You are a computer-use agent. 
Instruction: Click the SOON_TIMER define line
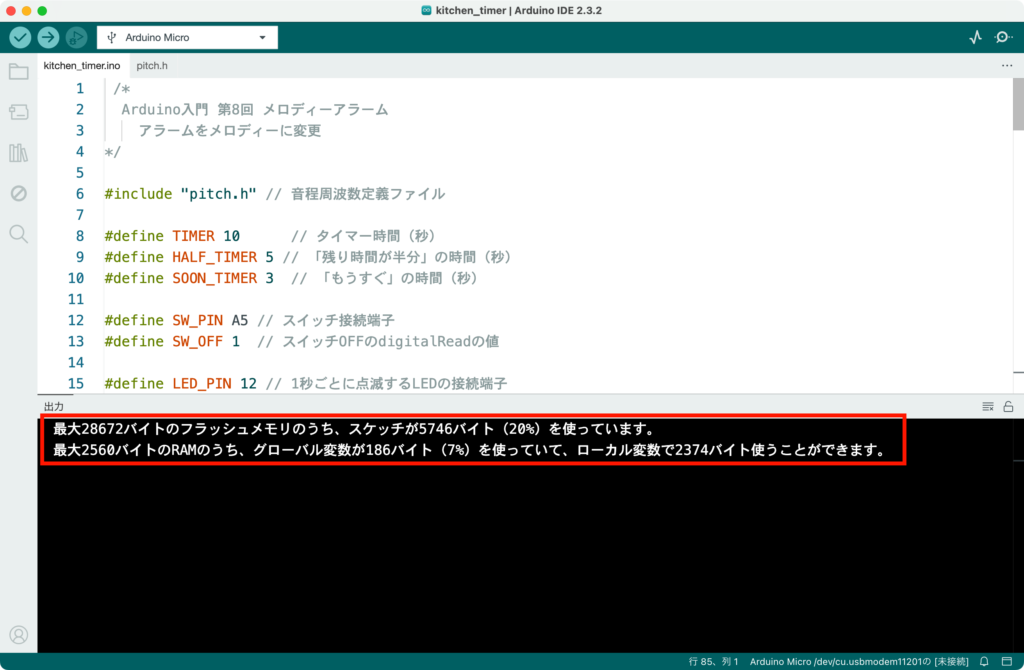coord(291,278)
